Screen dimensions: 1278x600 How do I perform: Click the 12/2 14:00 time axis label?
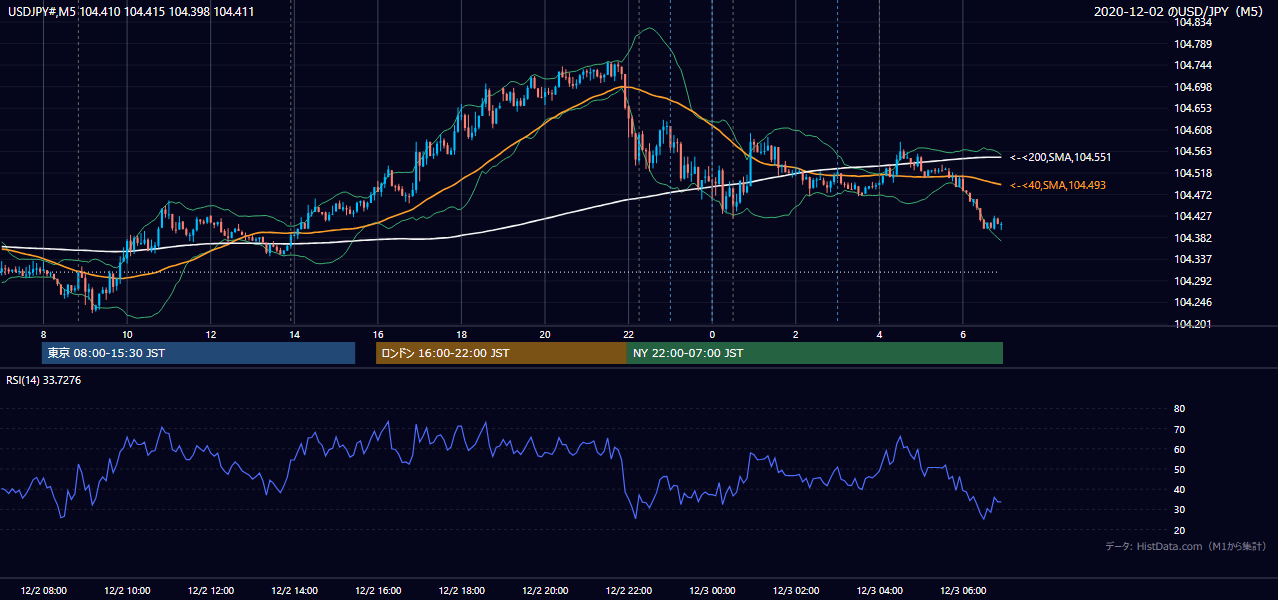click(x=294, y=591)
